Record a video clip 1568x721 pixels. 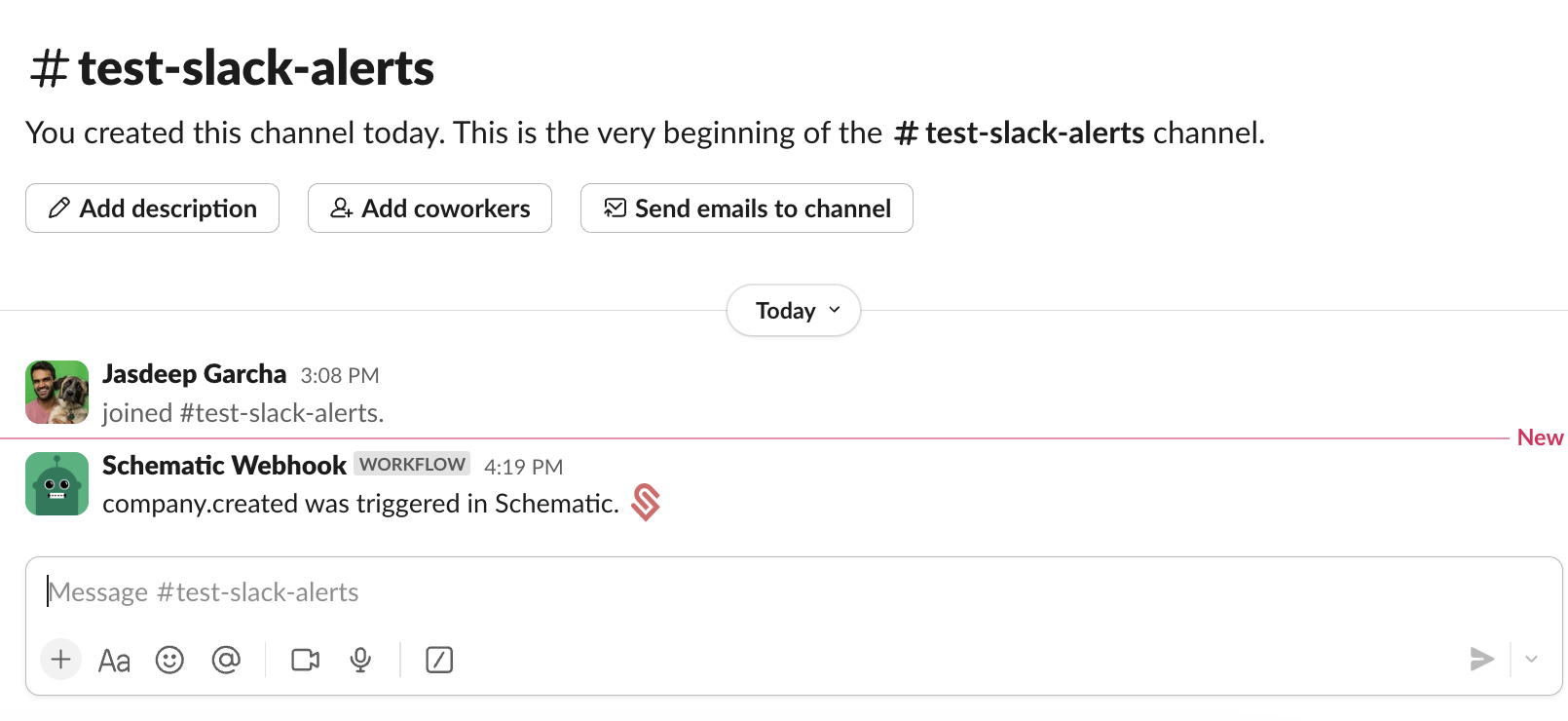tap(305, 661)
